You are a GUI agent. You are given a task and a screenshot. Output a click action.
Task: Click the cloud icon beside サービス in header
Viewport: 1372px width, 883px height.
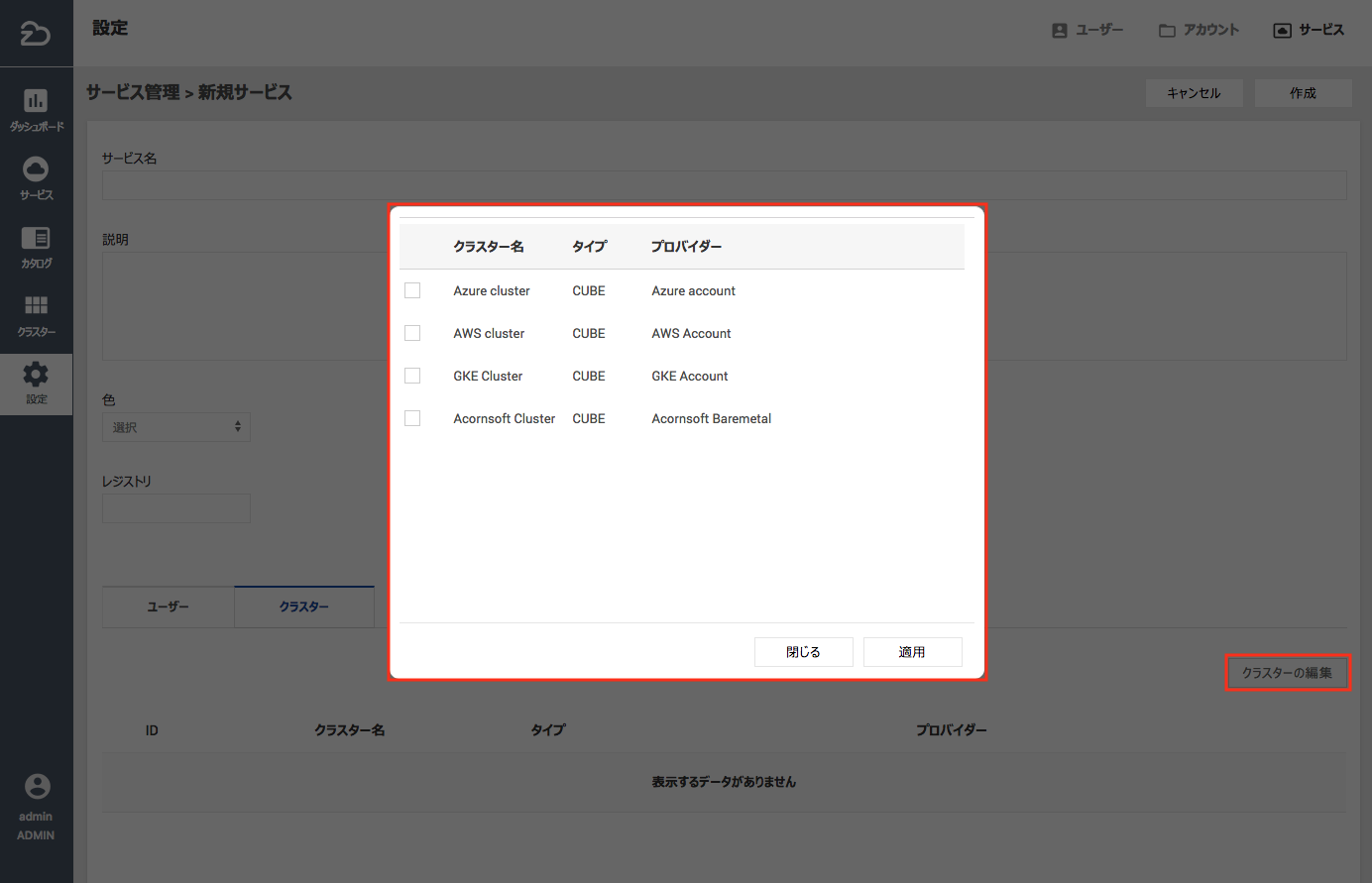pos(1282,31)
